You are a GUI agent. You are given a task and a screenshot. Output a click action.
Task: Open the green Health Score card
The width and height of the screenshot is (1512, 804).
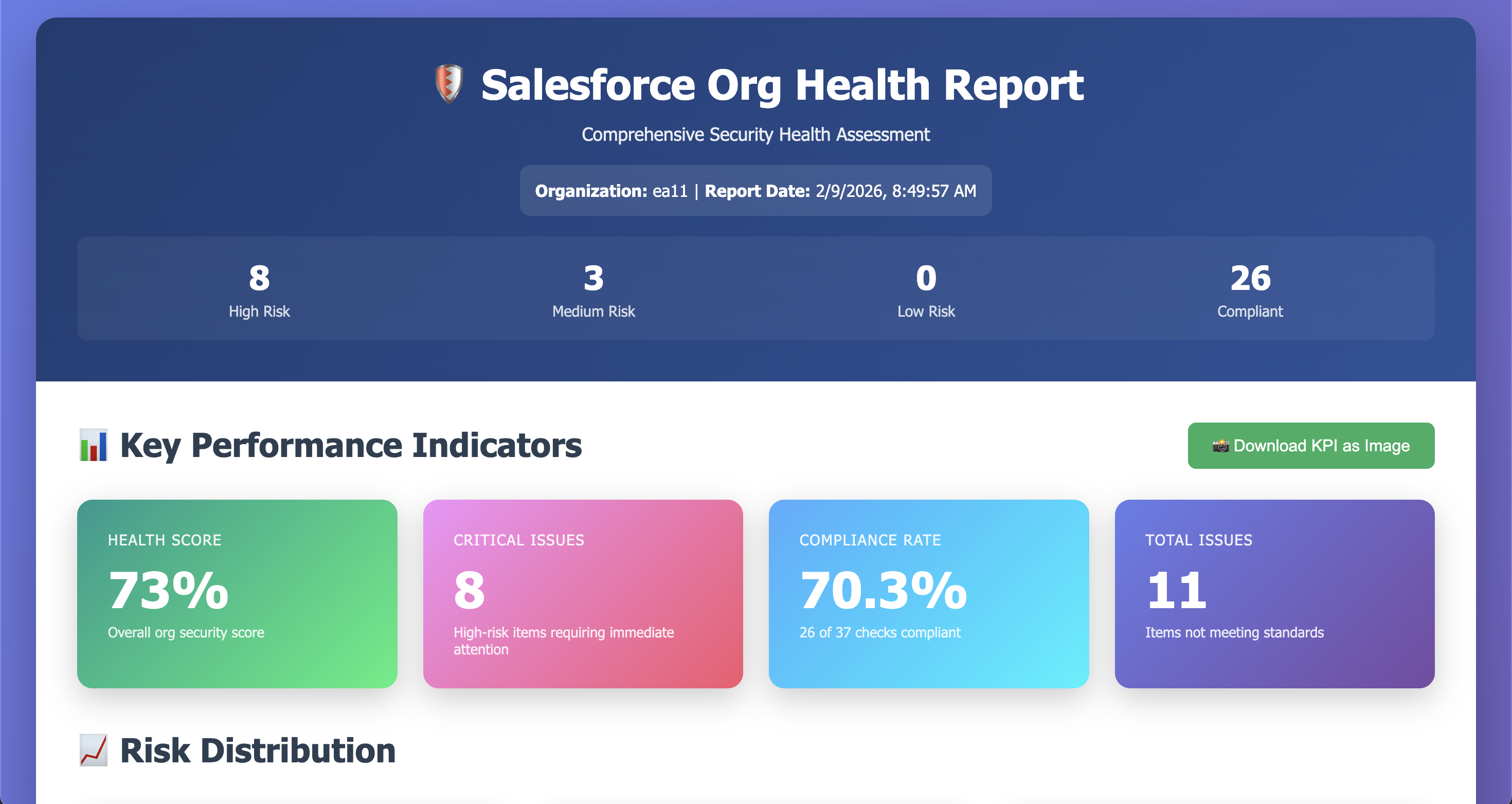click(x=237, y=593)
